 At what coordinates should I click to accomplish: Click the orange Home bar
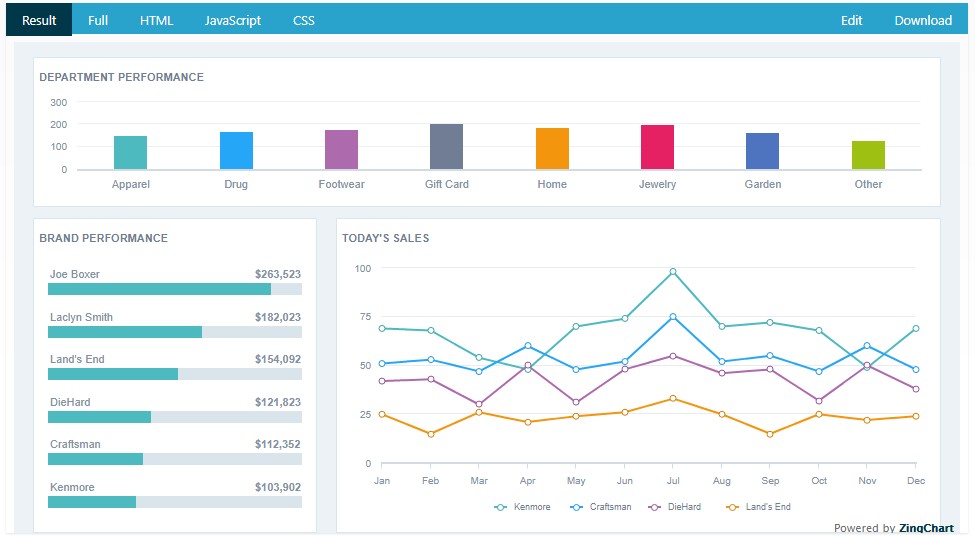click(552, 149)
